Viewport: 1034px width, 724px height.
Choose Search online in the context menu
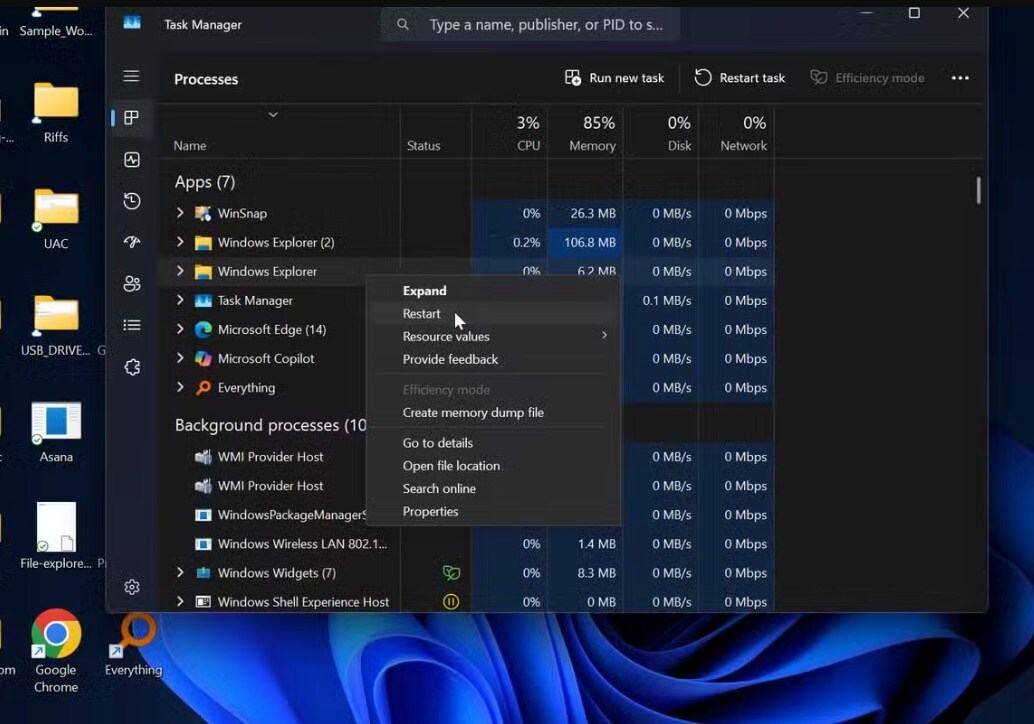[440, 488]
